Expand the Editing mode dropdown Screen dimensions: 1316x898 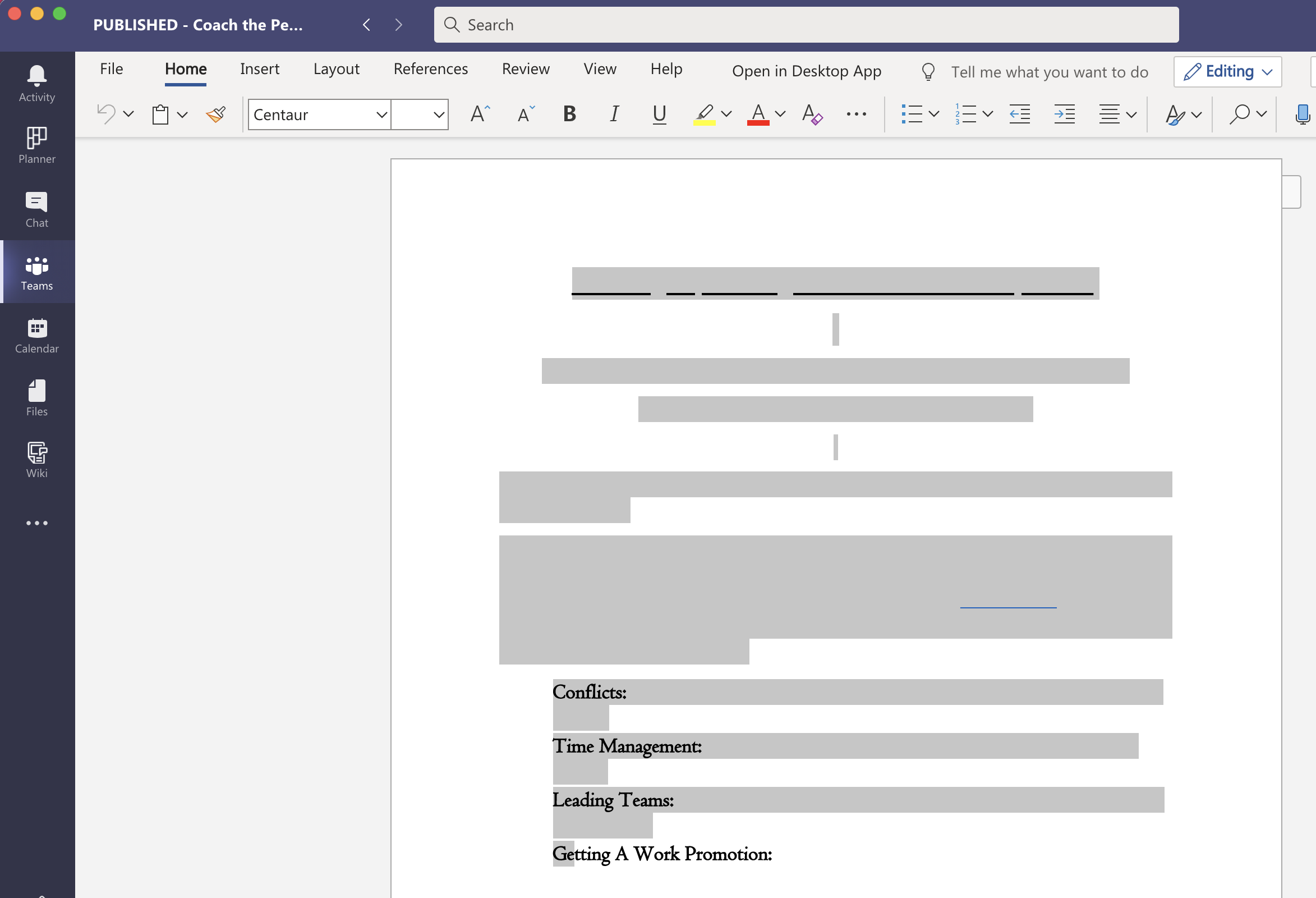(x=1267, y=71)
